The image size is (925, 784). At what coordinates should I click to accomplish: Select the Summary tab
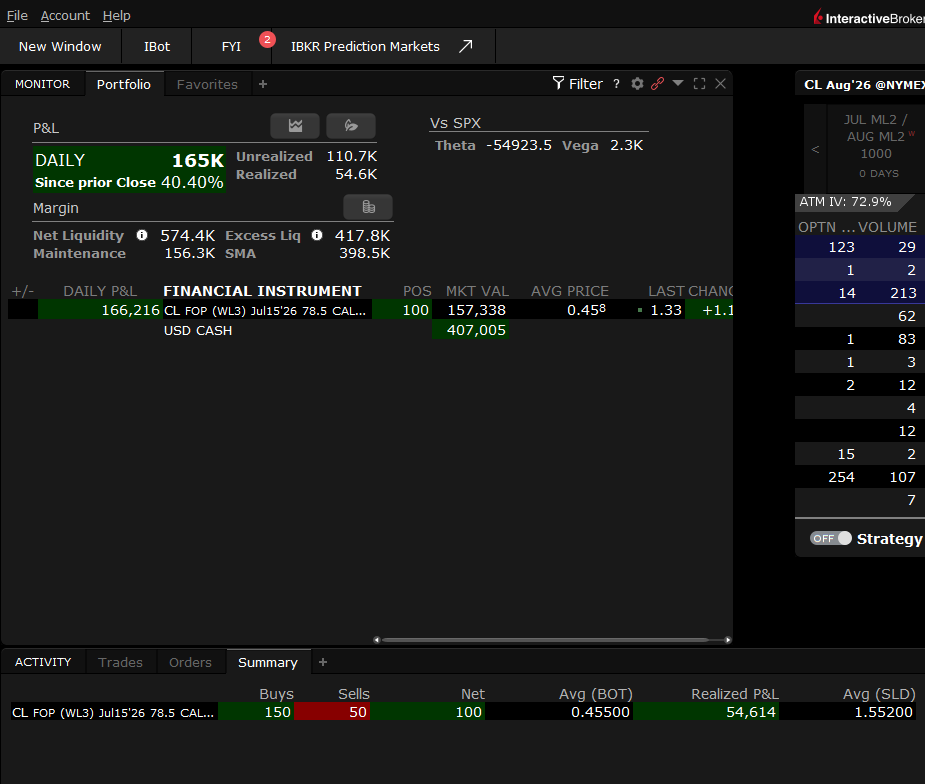[268, 662]
